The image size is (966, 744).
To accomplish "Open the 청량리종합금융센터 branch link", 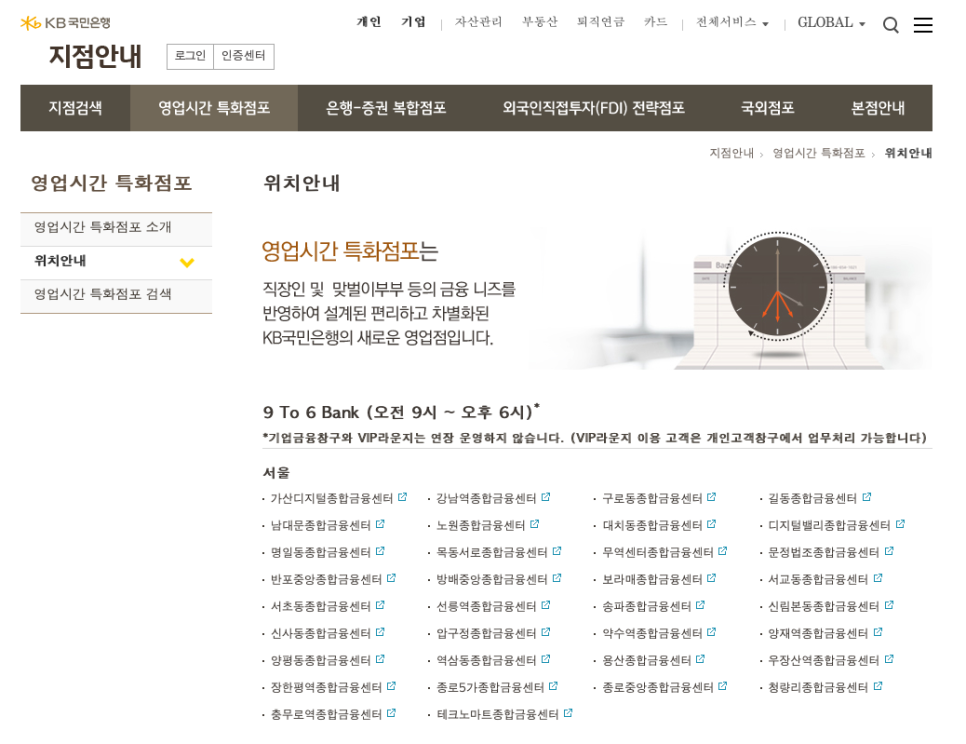I will click(818, 687).
